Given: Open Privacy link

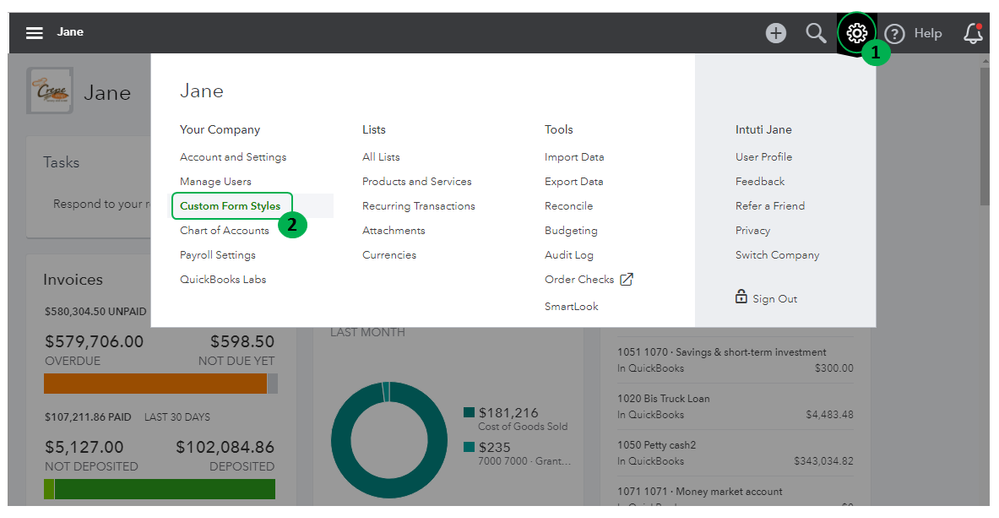Looking at the screenshot, I should click(x=752, y=231).
